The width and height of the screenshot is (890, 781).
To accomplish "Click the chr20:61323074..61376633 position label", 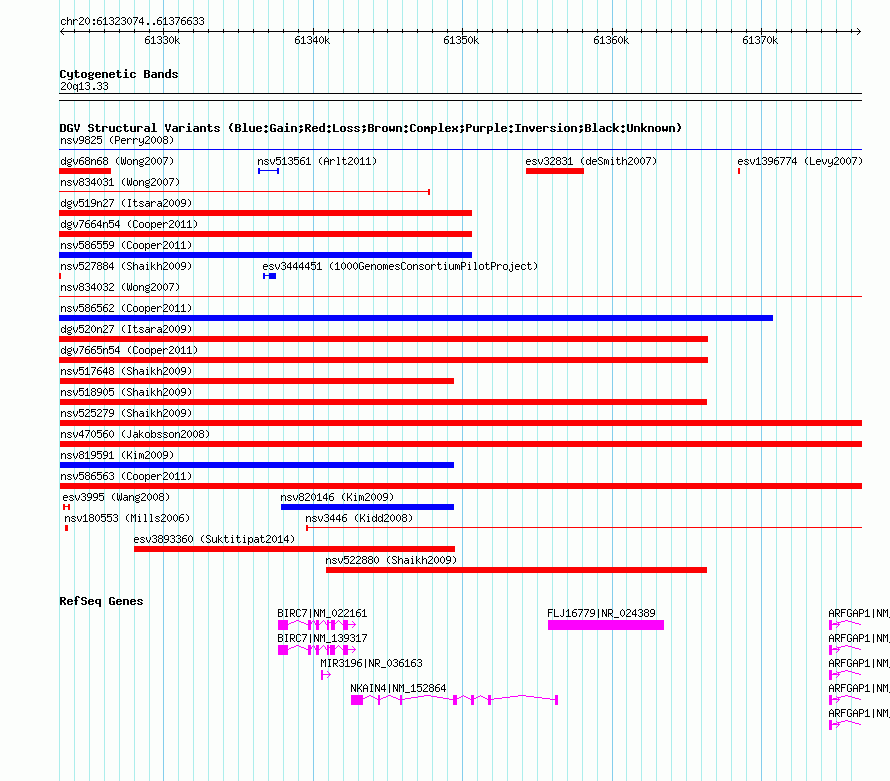I will pos(132,22).
